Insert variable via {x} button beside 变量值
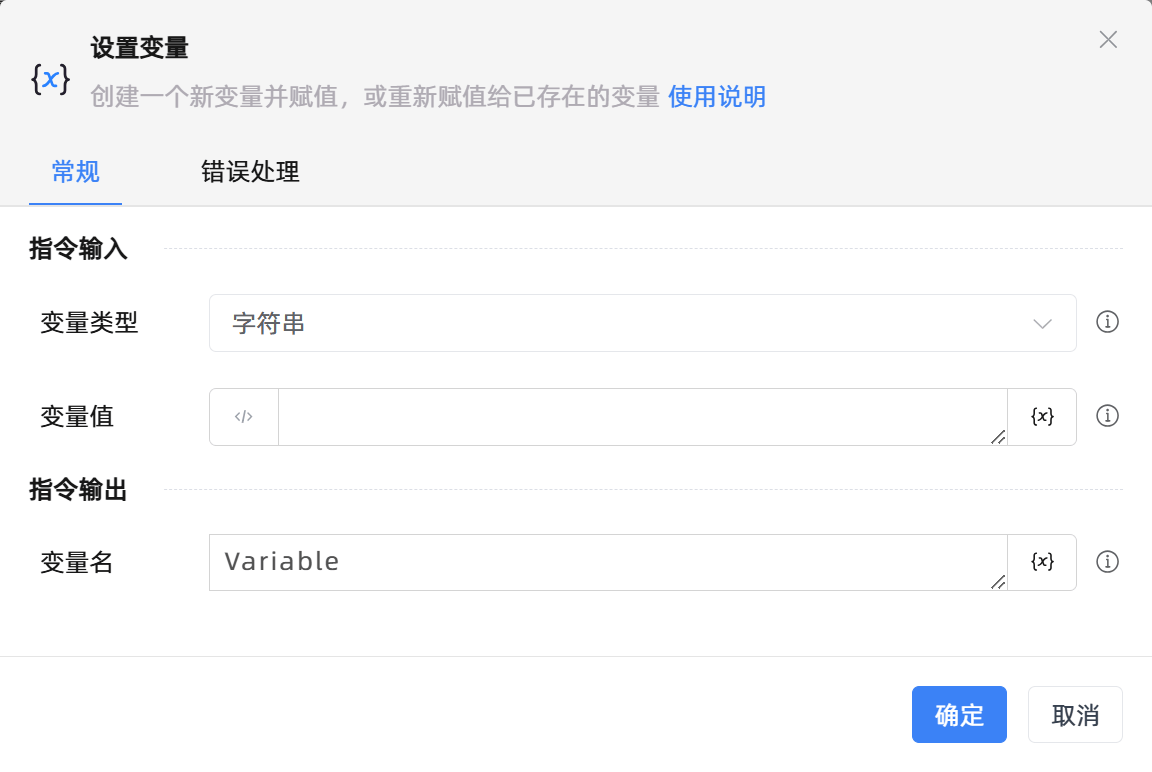Screen dimensions: 1152x772 click(1042, 417)
